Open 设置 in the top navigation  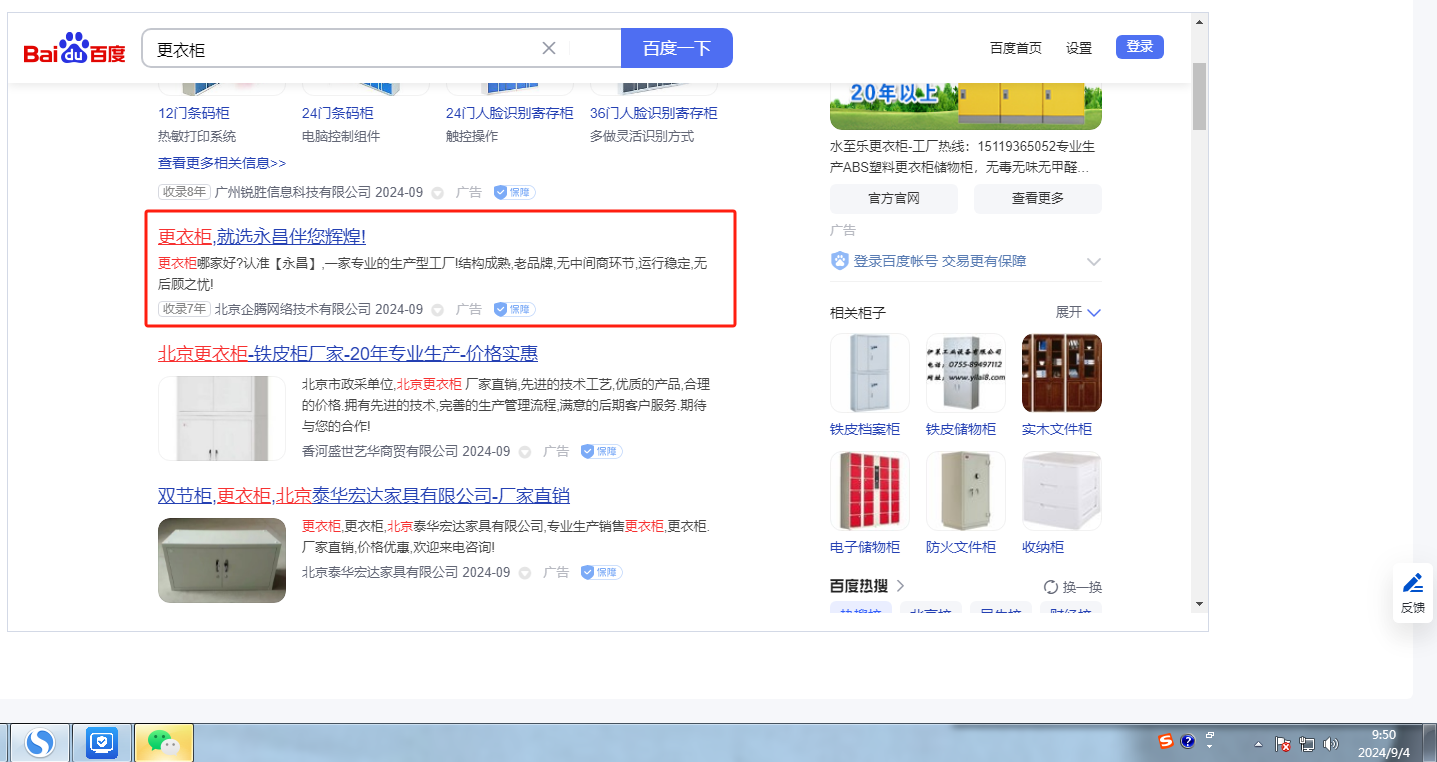click(x=1079, y=48)
